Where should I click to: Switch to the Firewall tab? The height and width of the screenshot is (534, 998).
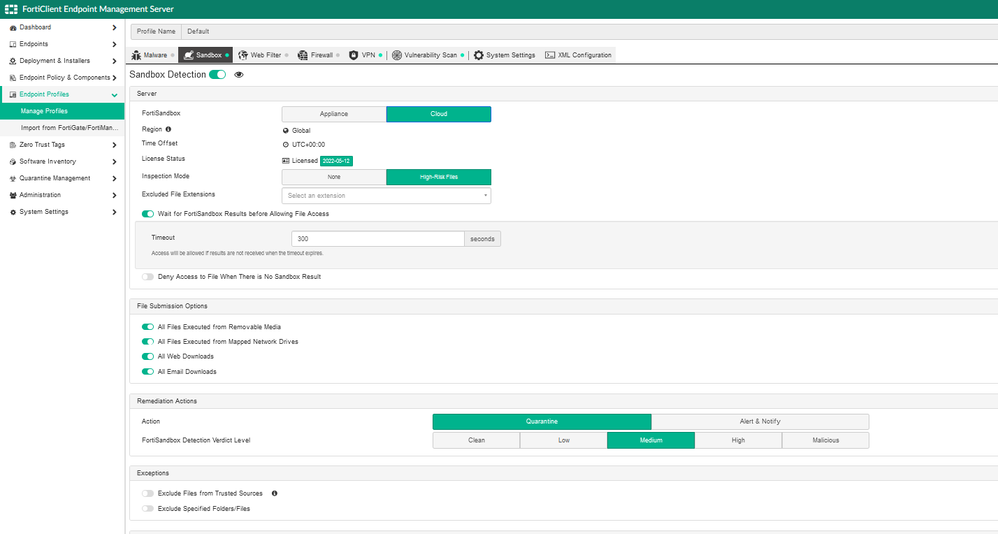click(x=319, y=55)
